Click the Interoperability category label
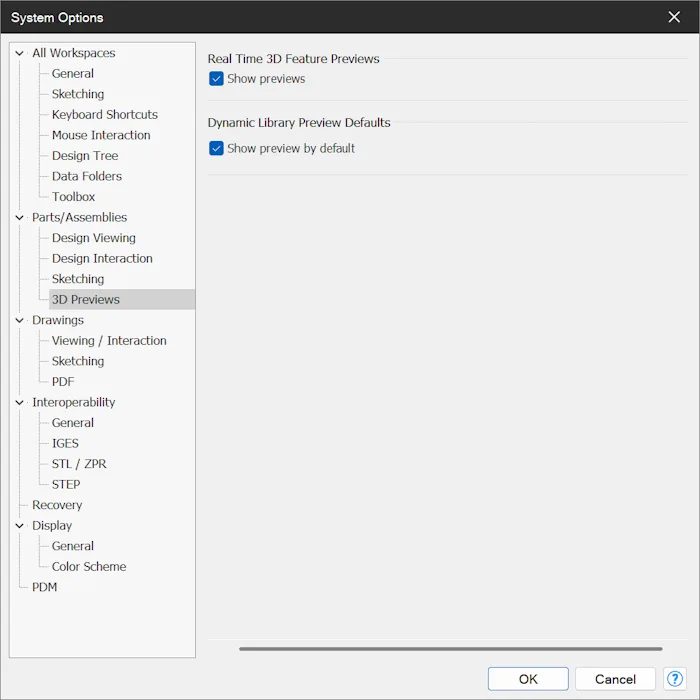 pyautogui.click(x=74, y=402)
